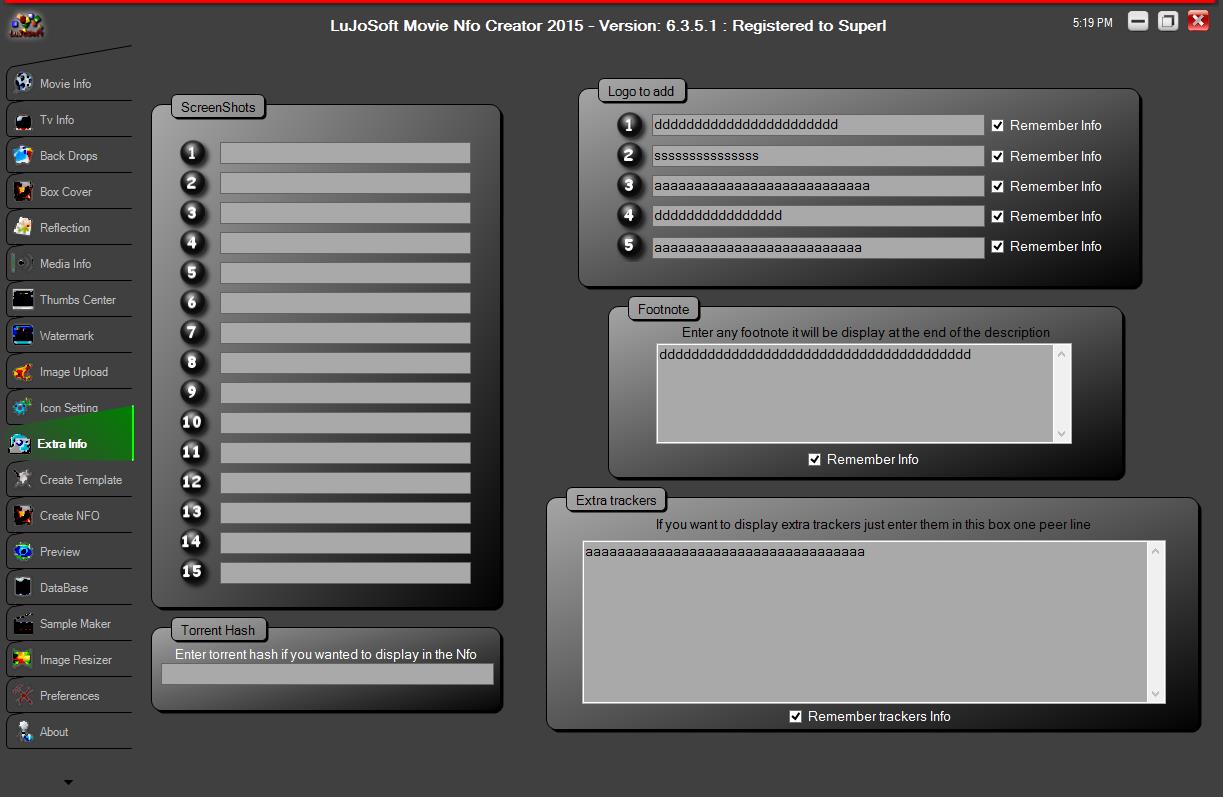The height and width of the screenshot is (797, 1223).
Task: Close the Nfo Creator window
Action: pyautogui.click(x=1198, y=21)
